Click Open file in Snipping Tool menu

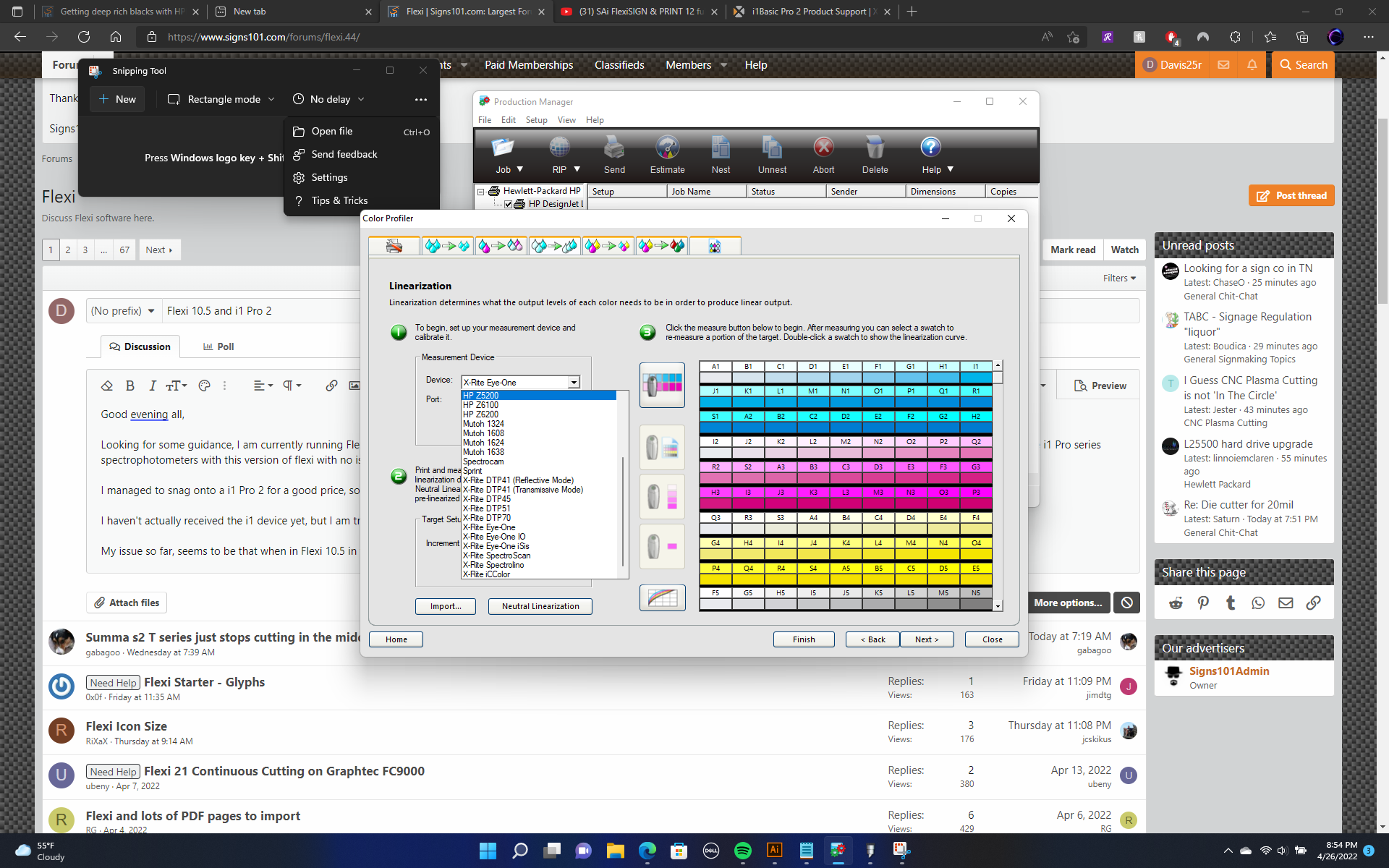point(362,131)
